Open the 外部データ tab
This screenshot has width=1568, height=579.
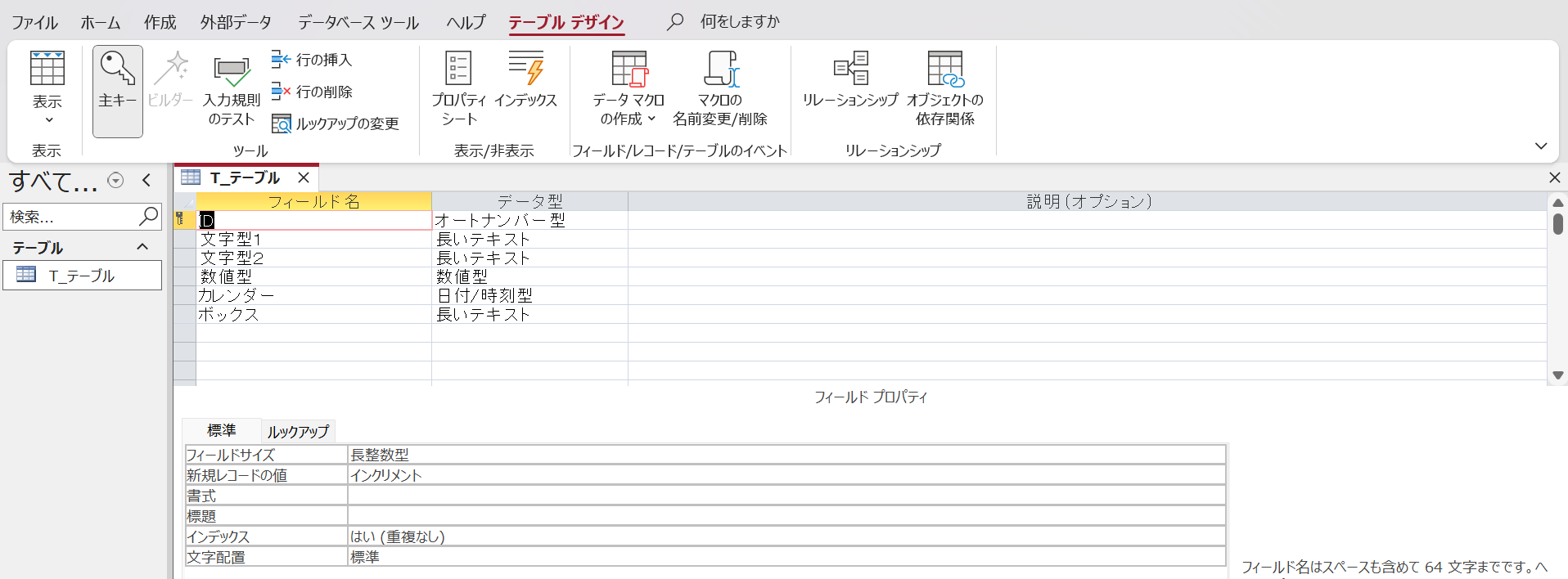(x=236, y=22)
